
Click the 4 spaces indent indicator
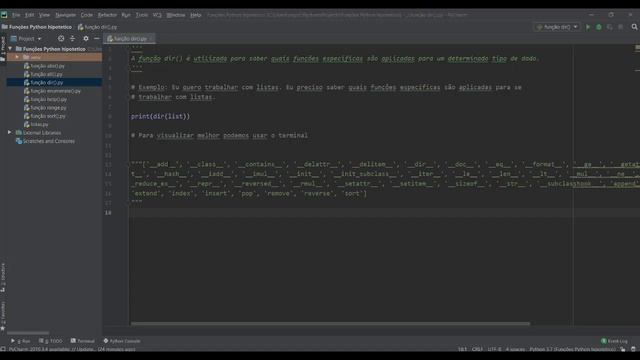tap(515, 349)
